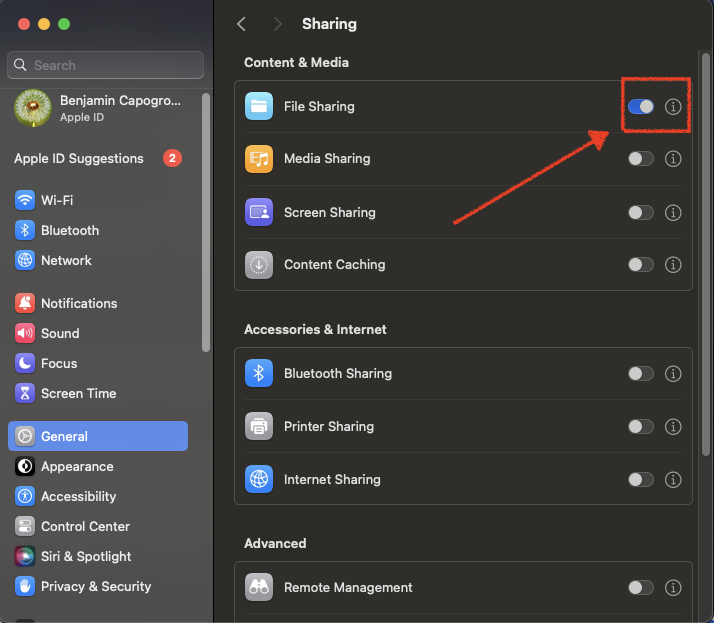Open info for Screen Sharing
Image resolution: width=714 pixels, height=623 pixels.
[673, 212]
